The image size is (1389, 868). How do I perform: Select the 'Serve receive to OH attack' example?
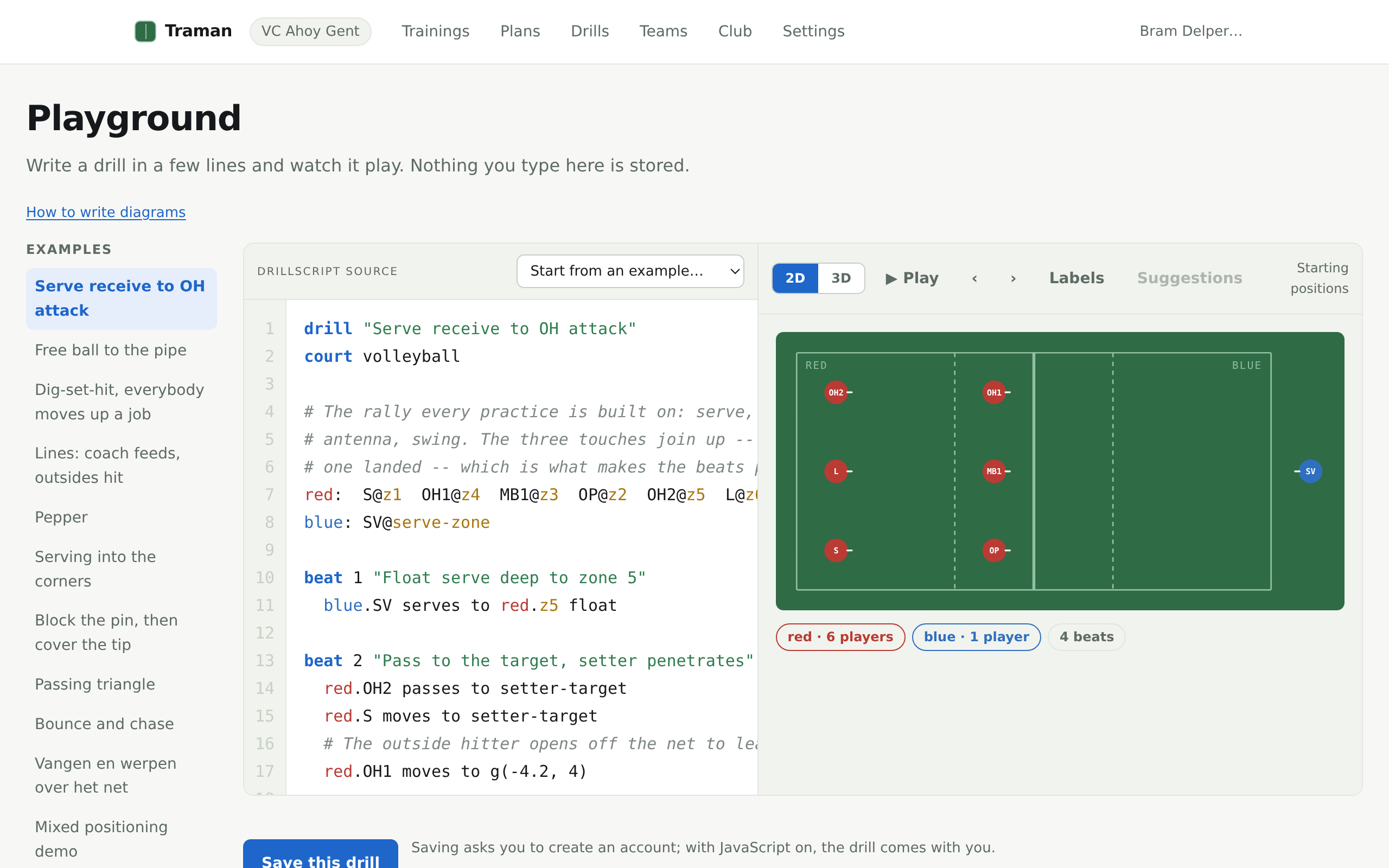coord(121,298)
